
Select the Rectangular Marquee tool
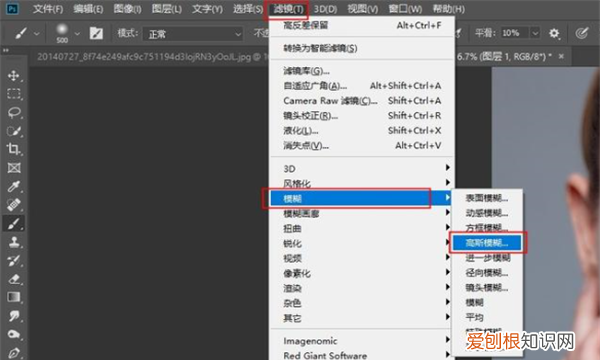(x=14, y=94)
